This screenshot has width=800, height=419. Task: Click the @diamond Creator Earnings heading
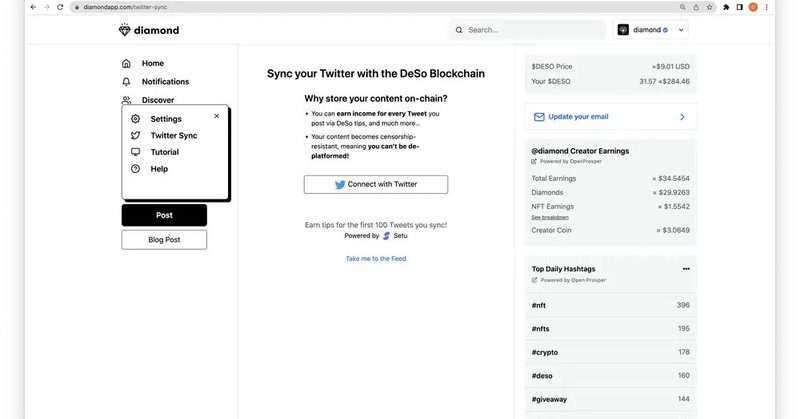[580, 151]
